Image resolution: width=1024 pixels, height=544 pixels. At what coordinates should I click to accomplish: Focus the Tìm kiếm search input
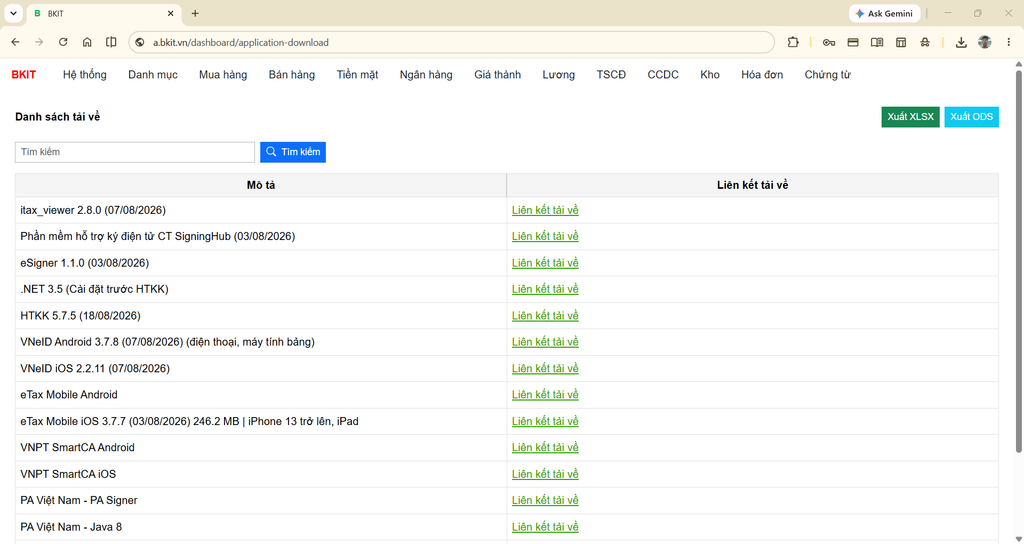[135, 152]
